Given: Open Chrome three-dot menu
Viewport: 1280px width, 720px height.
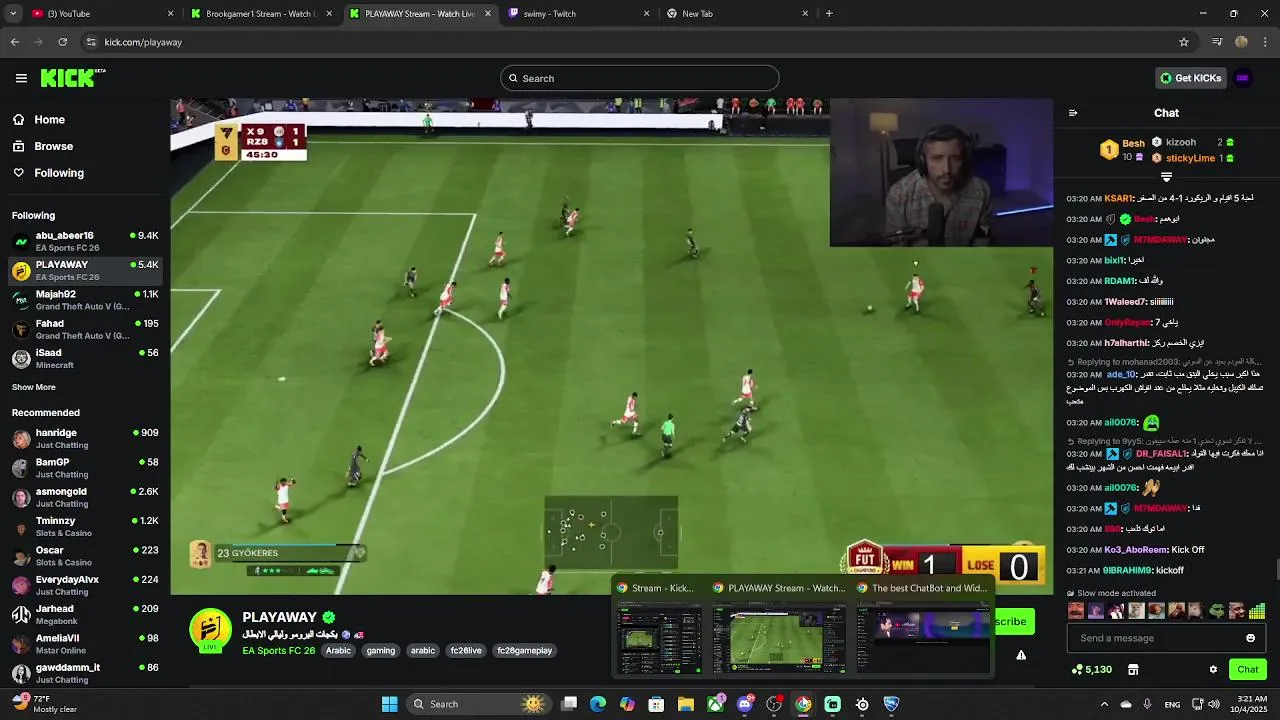Looking at the screenshot, I should click(1265, 42).
